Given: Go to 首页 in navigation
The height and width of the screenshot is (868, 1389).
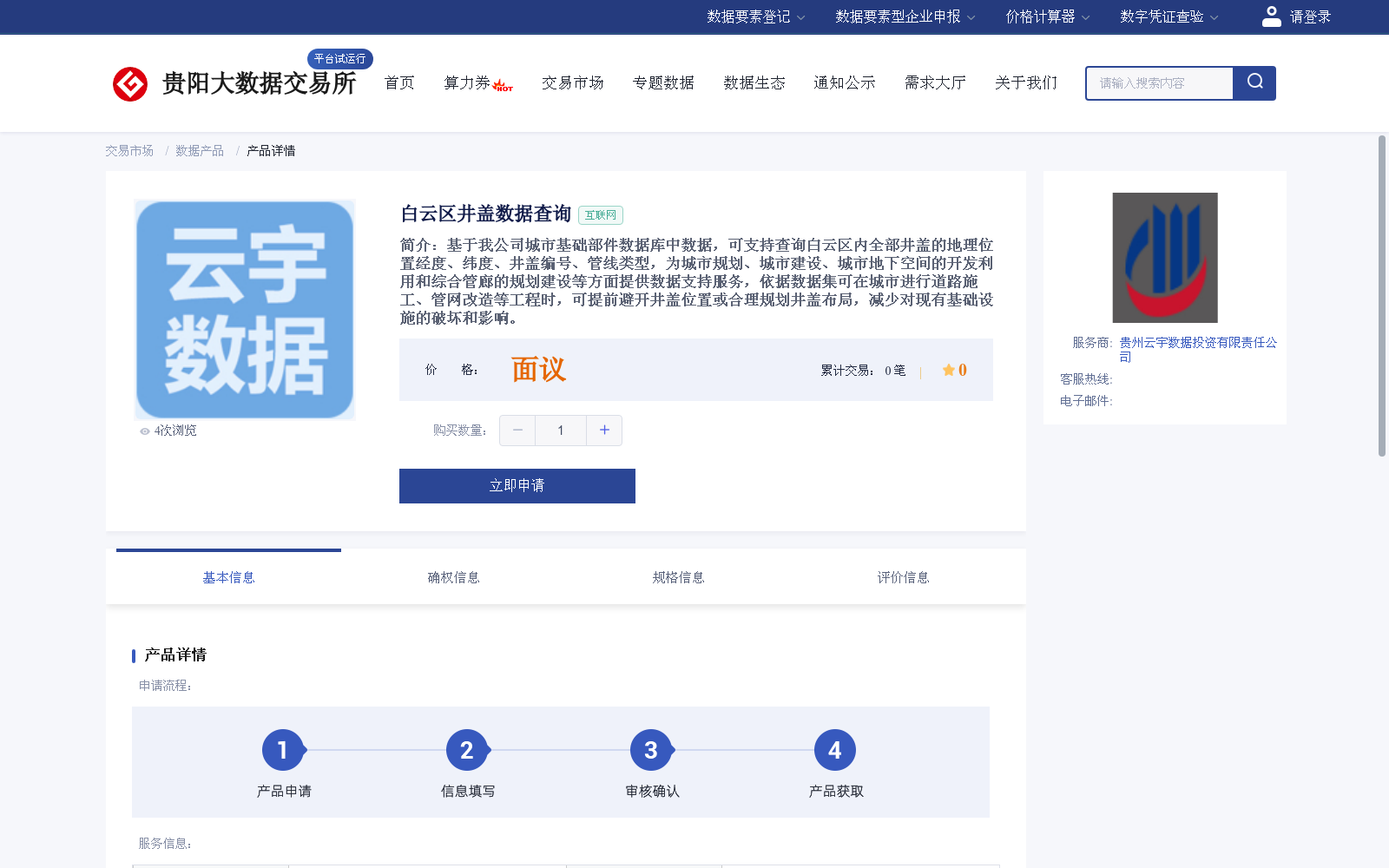Looking at the screenshot, I should pos(399,82).
